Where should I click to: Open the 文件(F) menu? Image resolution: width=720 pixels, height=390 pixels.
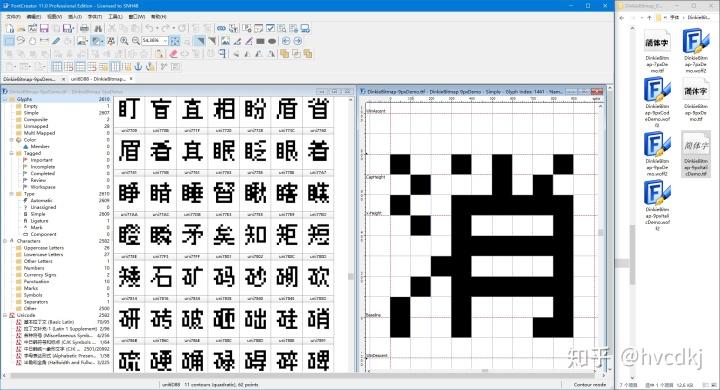(13, 17)
